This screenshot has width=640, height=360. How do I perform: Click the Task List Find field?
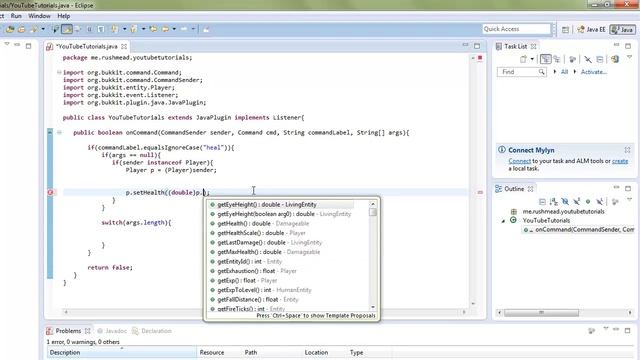click(522, 72)
